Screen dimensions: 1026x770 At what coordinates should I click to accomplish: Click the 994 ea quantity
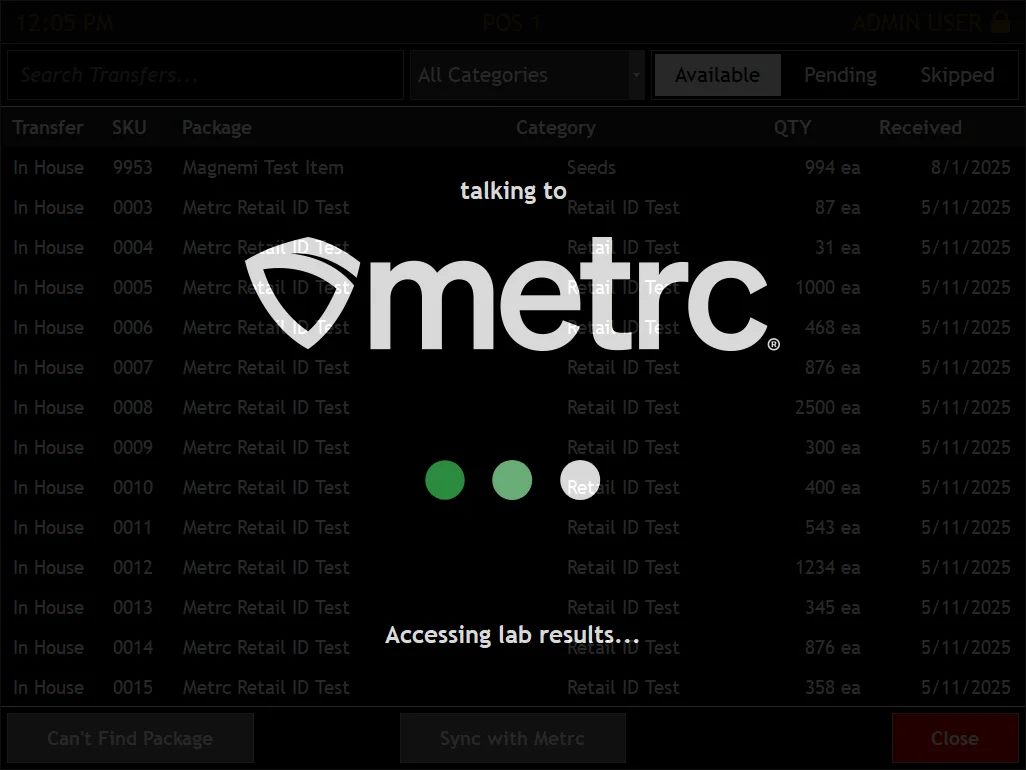click(x=832, y=167)
